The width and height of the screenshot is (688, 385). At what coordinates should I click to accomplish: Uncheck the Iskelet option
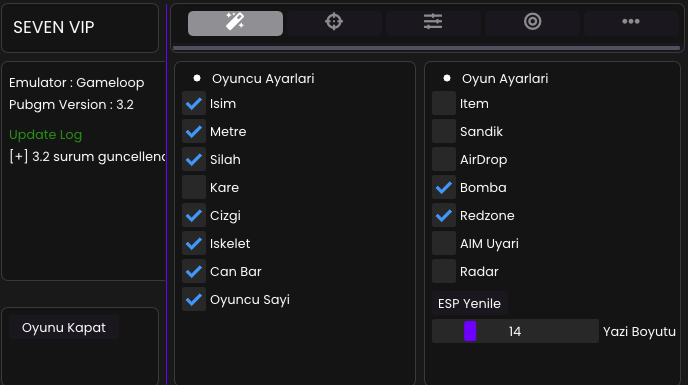194,244
